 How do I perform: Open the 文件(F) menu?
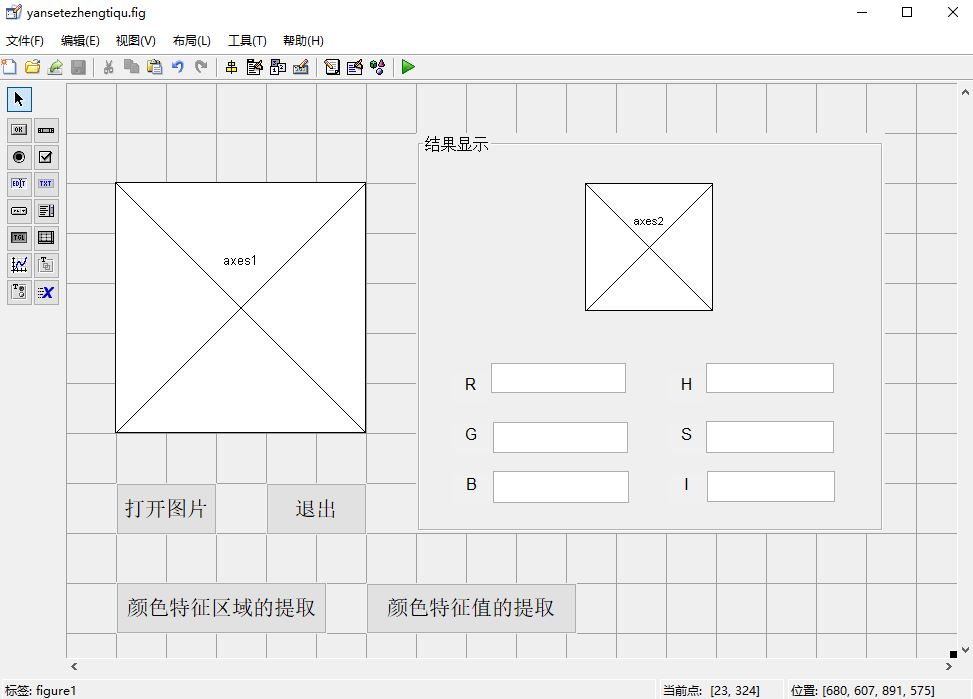coord(26,41)
